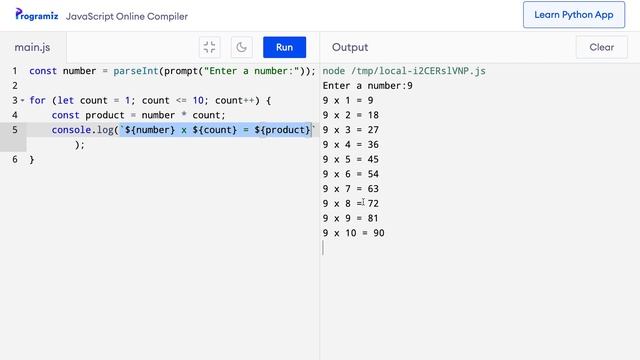Viewport: 640px width, 360px height.
Task: Click output line '9 x 10 = 90'
Action: tap(353, 233)
